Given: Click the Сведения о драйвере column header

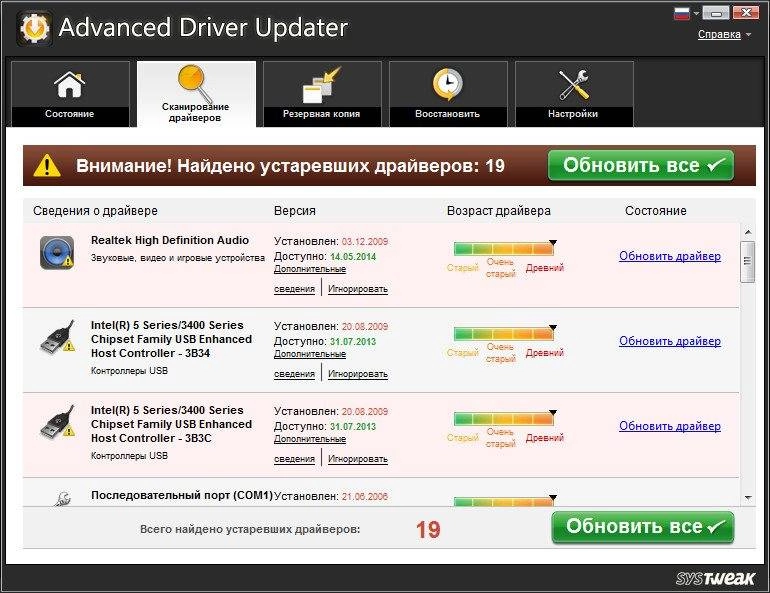Looking at the screenshot, I should pyautogui.click(x=95, y=211).
